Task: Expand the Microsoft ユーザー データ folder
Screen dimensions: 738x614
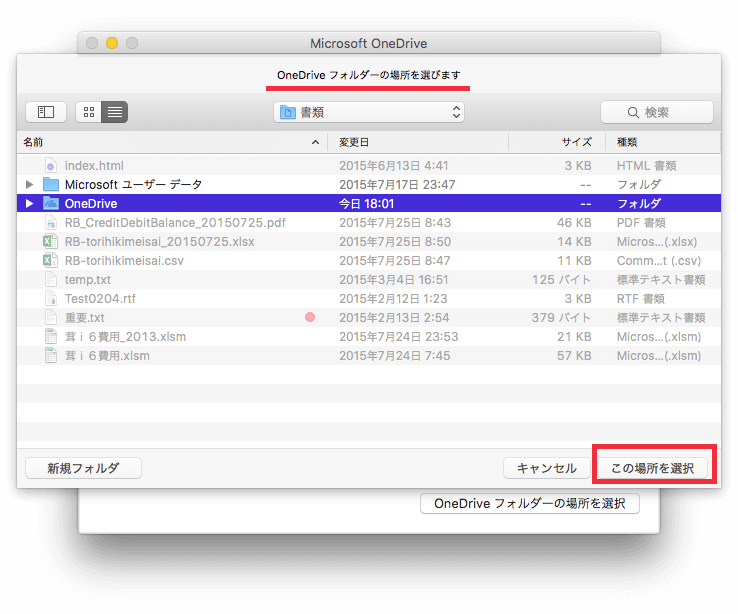Action: pyautogui.click(x=29, y=184)
